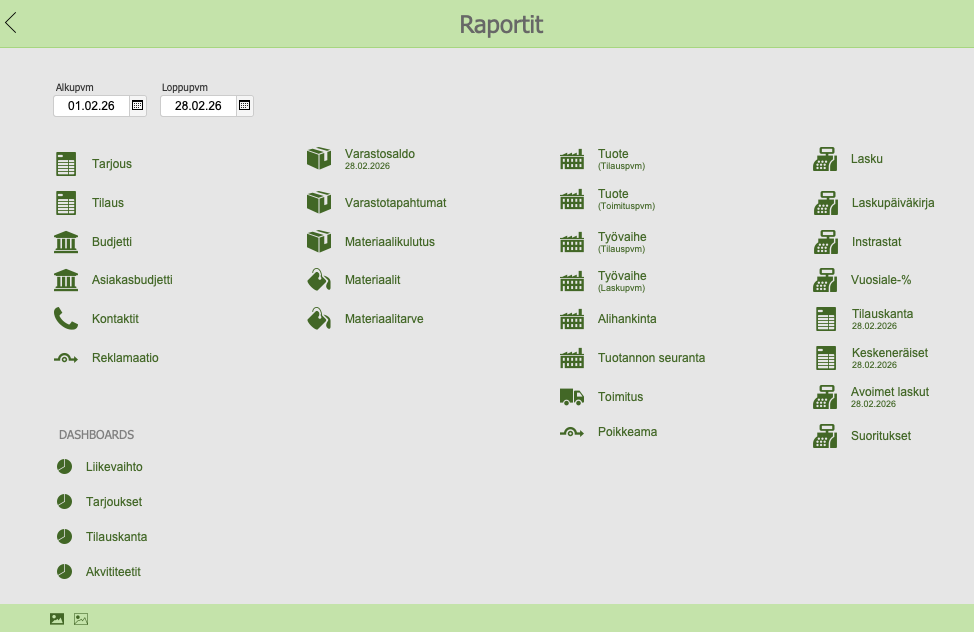Click the back arrow in header
Image resolution: width=974 pixels, height=632 pixels.
click(12, 23)
